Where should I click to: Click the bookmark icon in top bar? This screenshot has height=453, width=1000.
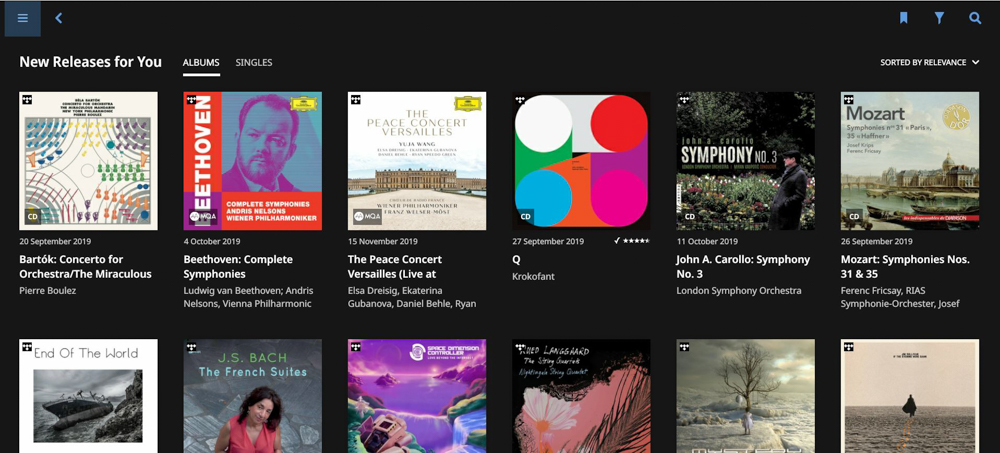(x=903, y=18)
